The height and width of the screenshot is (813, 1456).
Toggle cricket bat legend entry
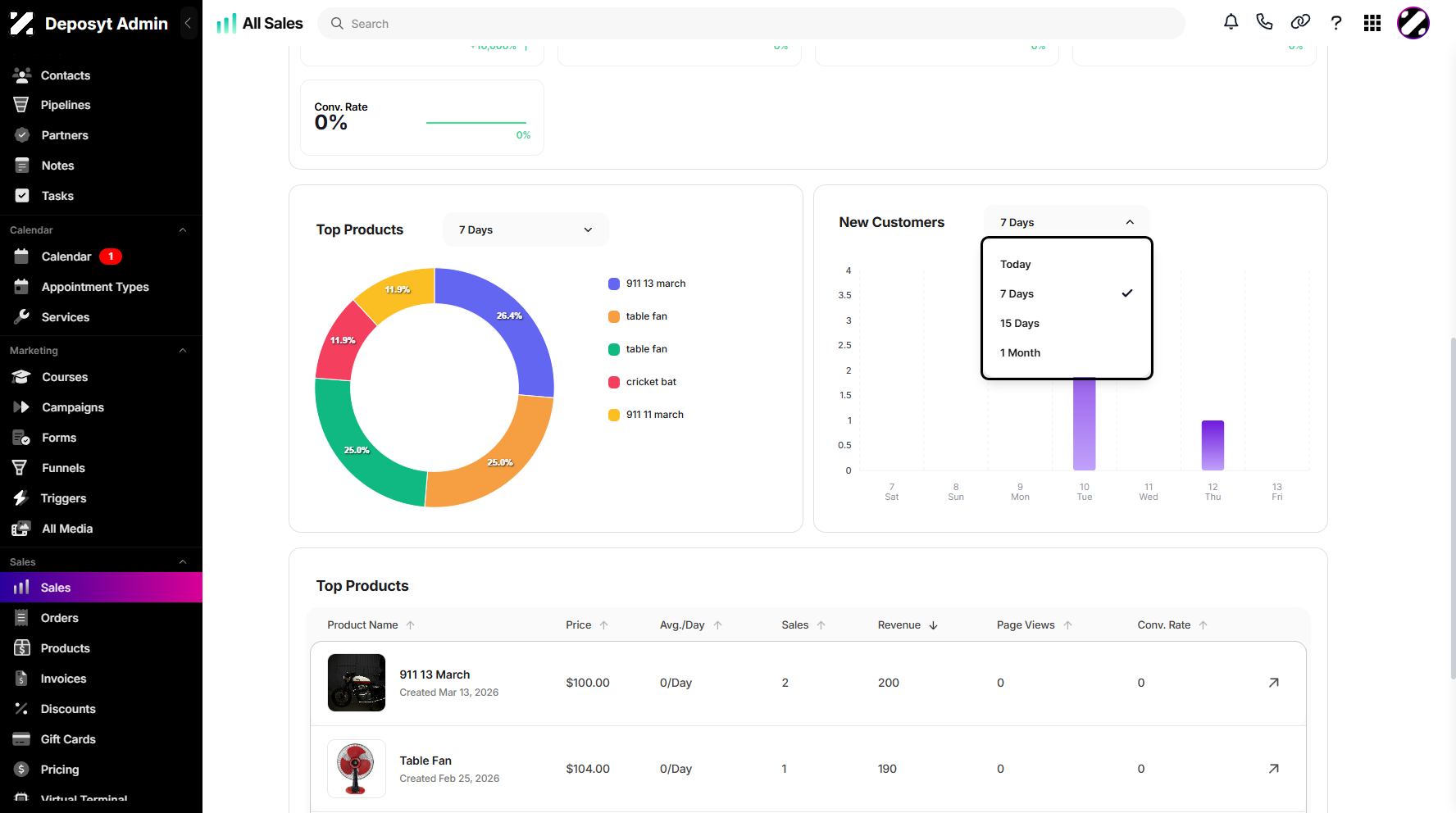[642, 382]
